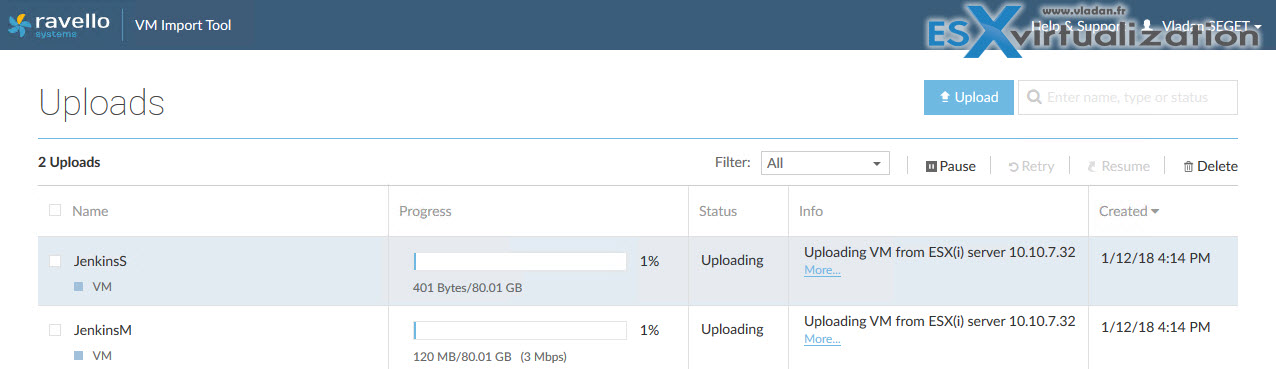Click the Resume icon
The image size is (1276, 369).
(1092, 167)
